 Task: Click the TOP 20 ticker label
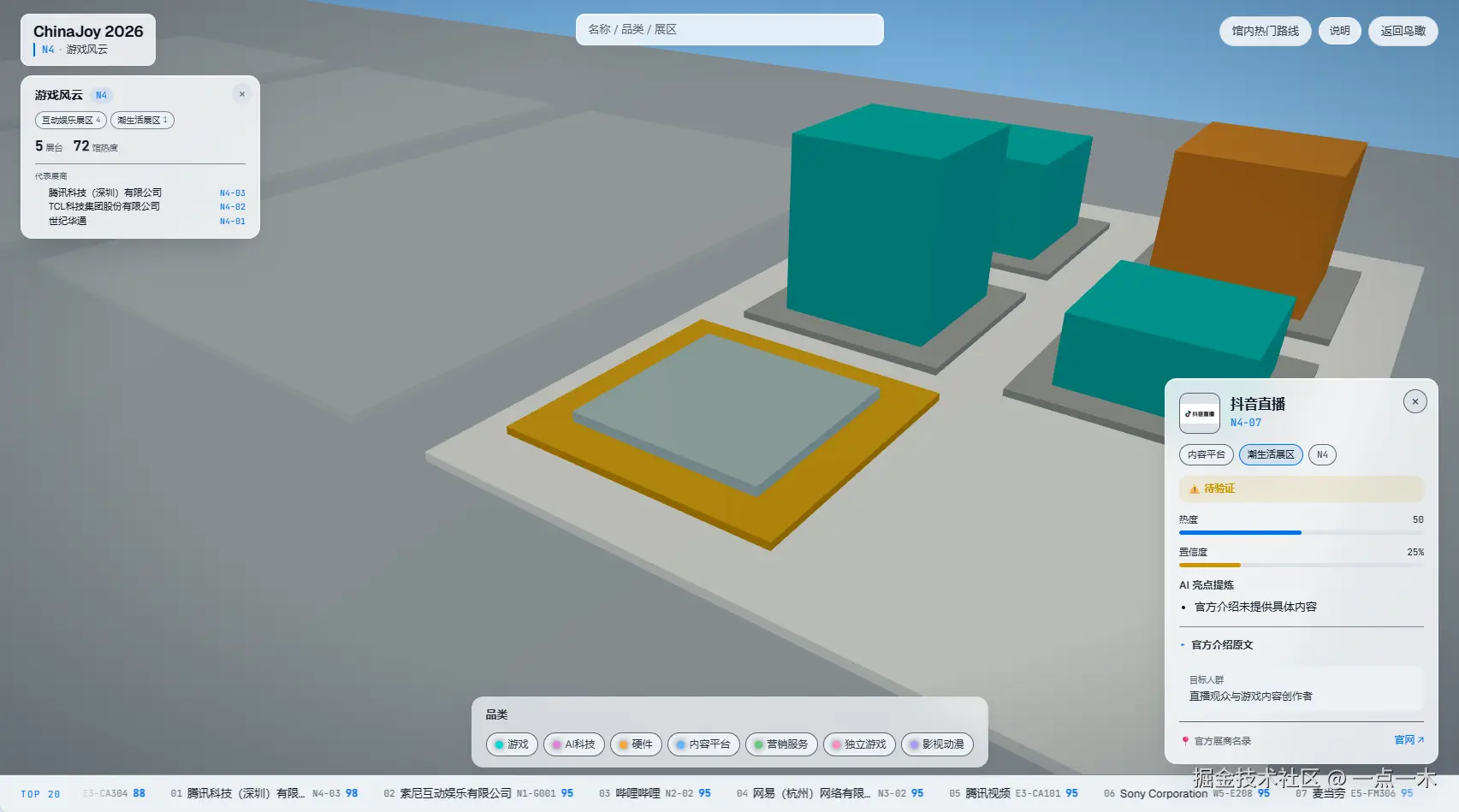pyautogui.click(x=40, y=794)
